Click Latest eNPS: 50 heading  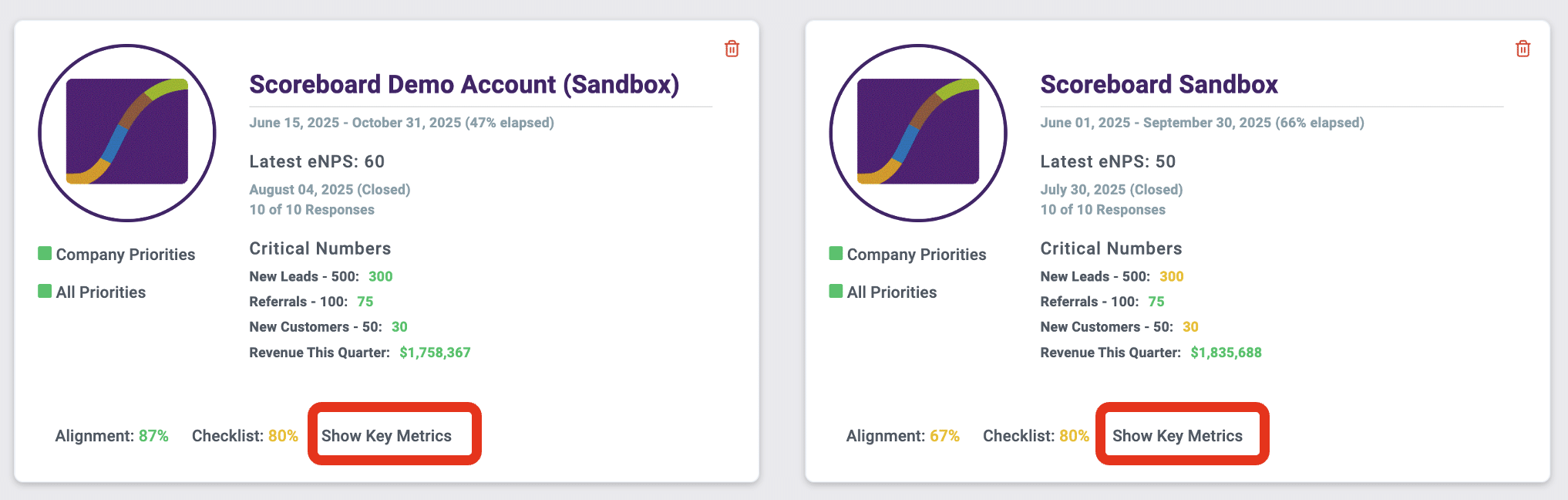coord(1108,161)
